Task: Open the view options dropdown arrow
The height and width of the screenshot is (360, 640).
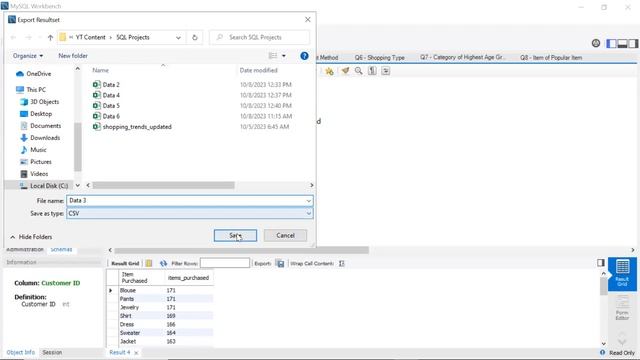Action: tap(284, 56)
